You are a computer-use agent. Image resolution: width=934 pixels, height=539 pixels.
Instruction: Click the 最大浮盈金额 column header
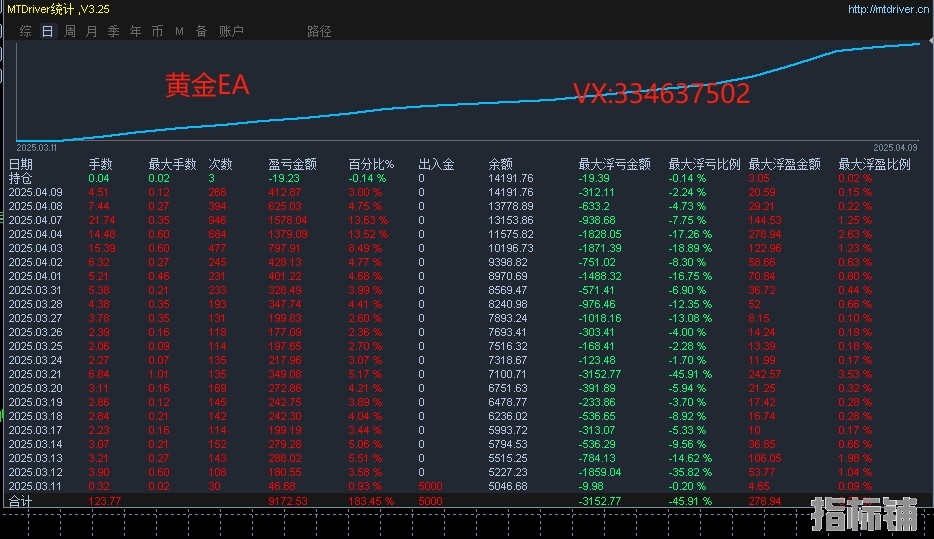point(784,164)
